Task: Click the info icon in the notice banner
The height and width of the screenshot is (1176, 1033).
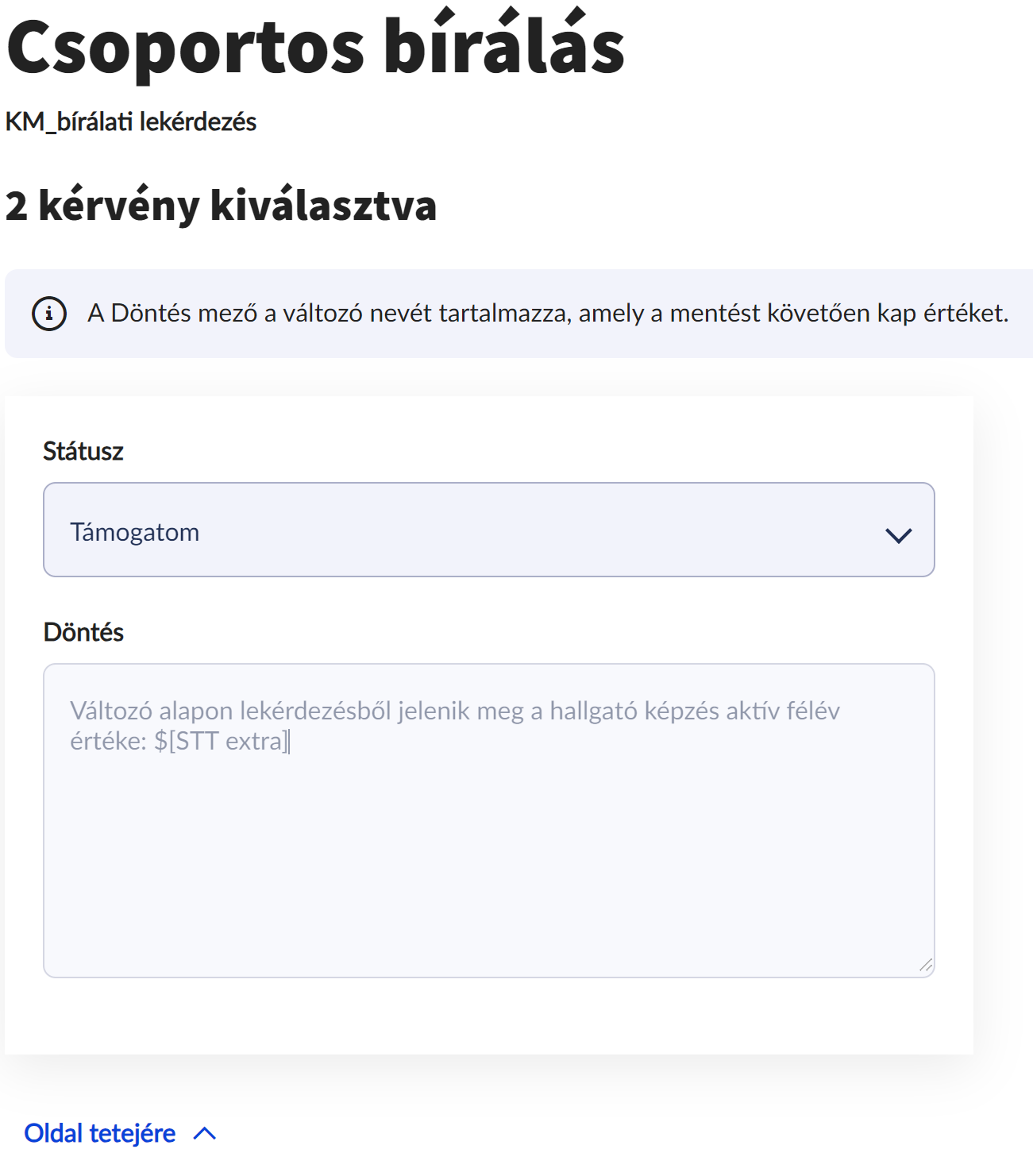Action: tap(49, 314)
